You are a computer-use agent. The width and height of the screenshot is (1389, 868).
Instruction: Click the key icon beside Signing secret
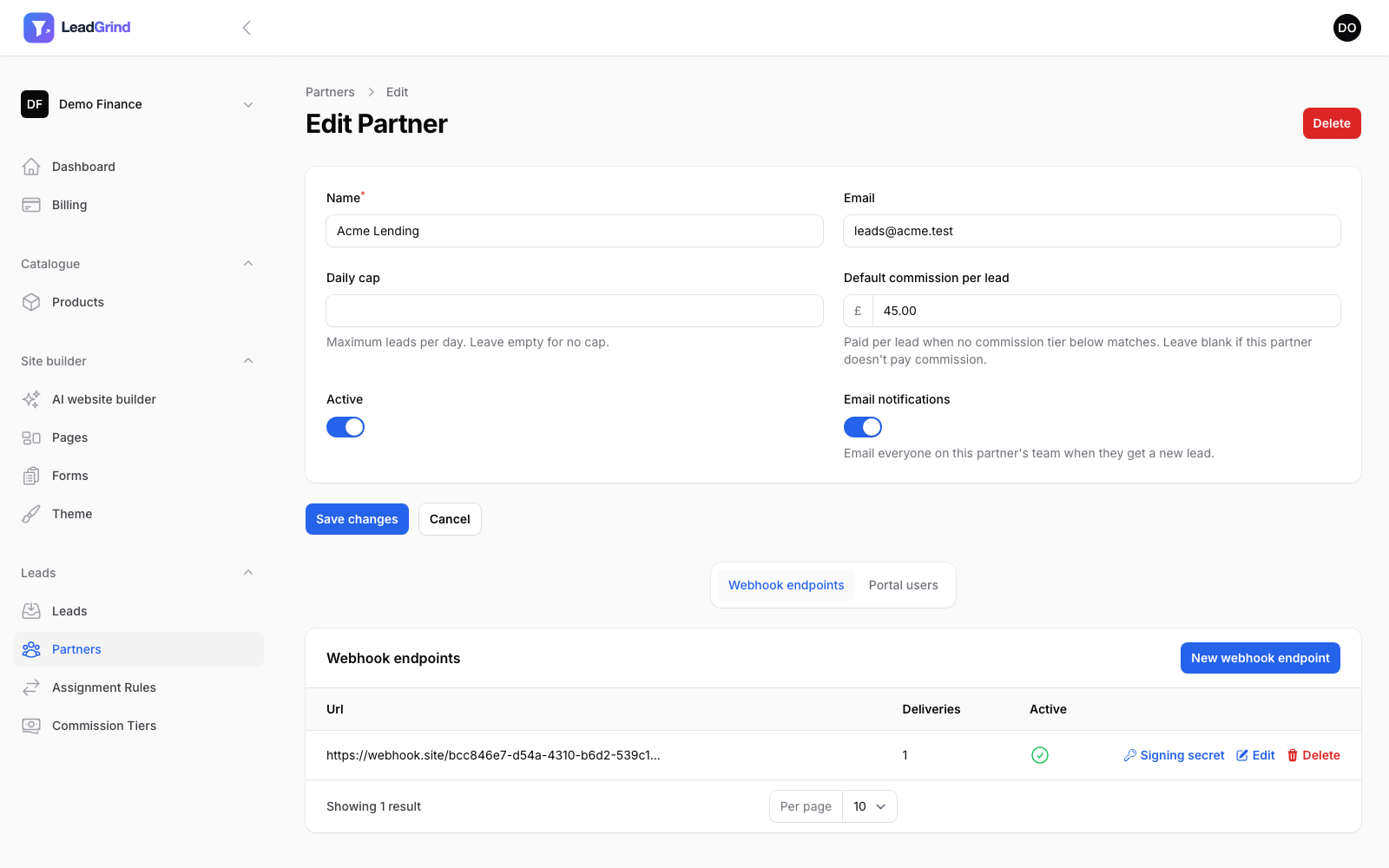coord(1130,755)
